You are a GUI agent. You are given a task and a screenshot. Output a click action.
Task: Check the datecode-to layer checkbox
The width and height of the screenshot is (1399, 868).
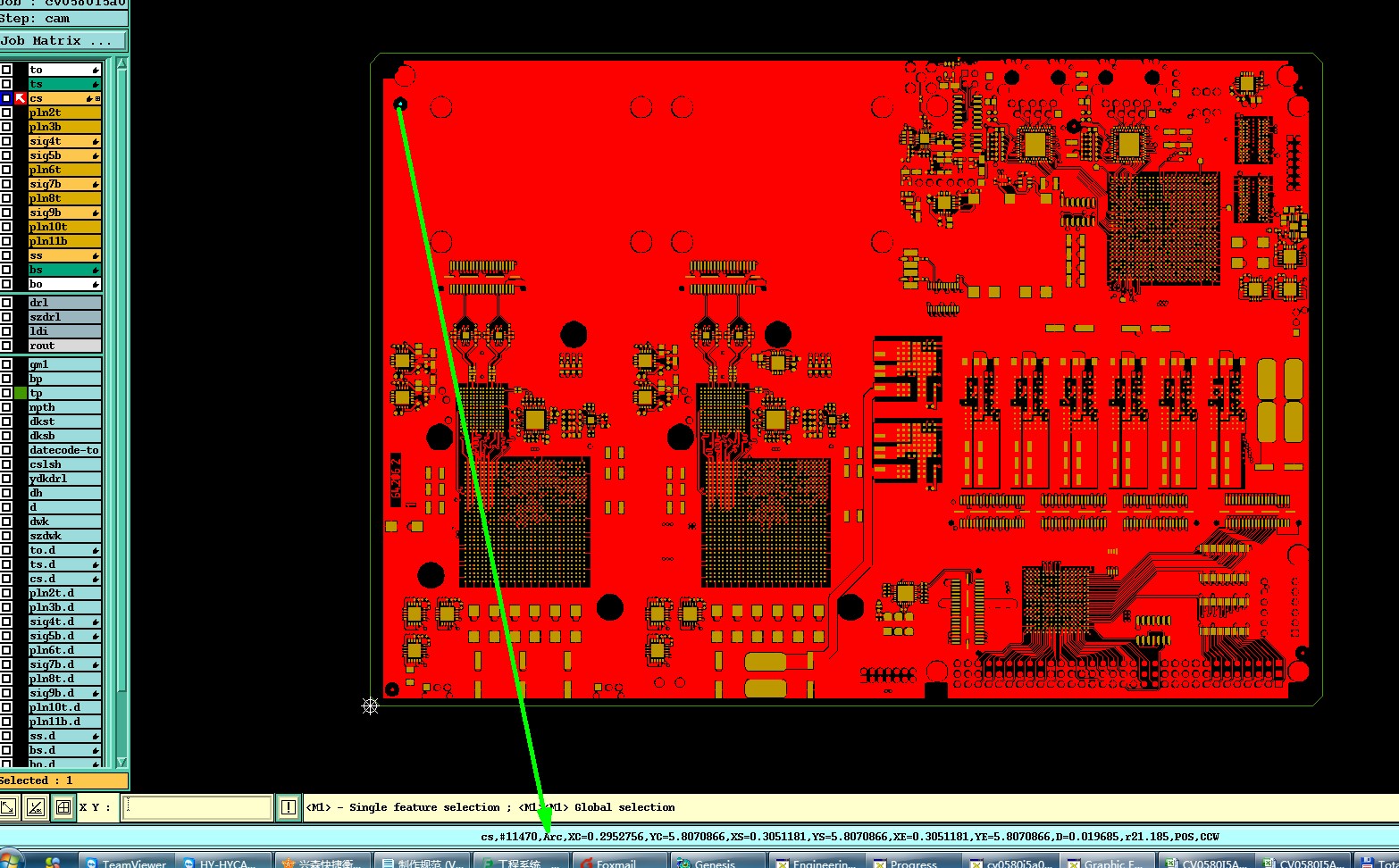pos(6,450)
